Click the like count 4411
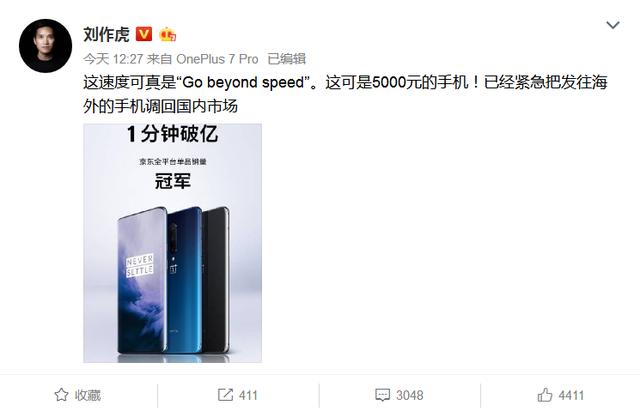Viewport: 640px width, 411px height. point(571,395)
